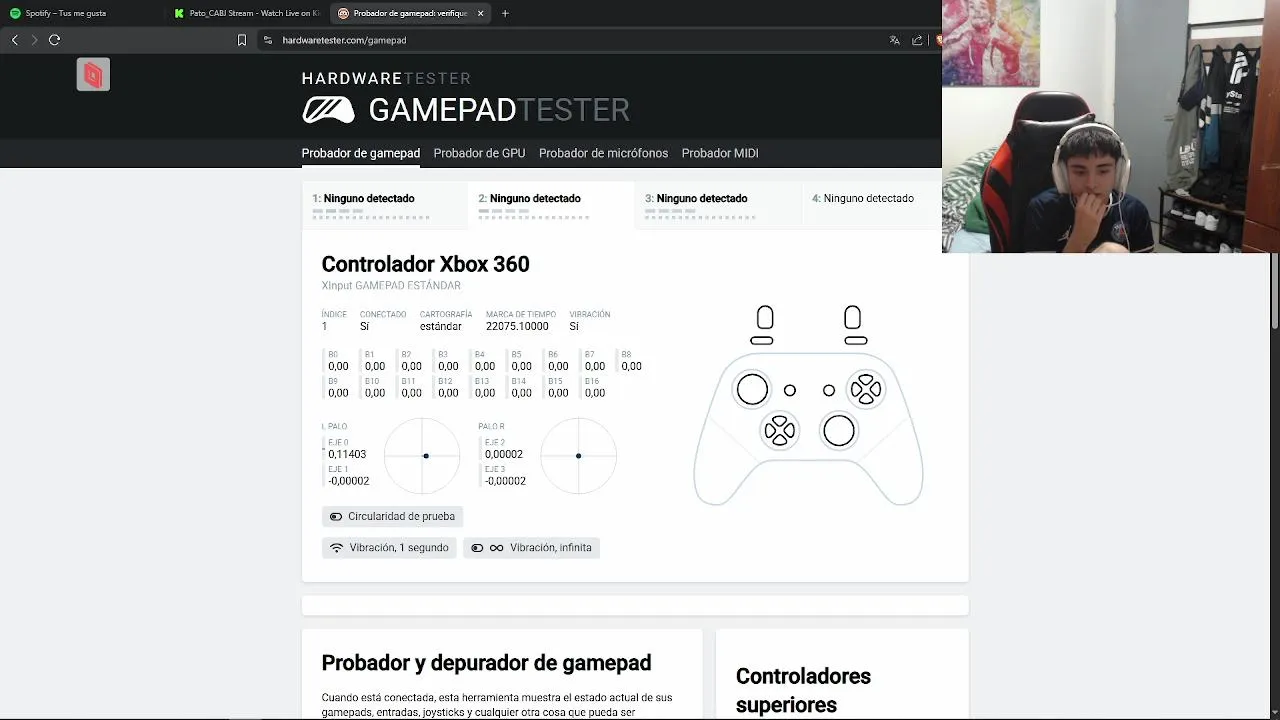
Task: Click the B0 button value 0,00
Action: click(x=338, y=367)
